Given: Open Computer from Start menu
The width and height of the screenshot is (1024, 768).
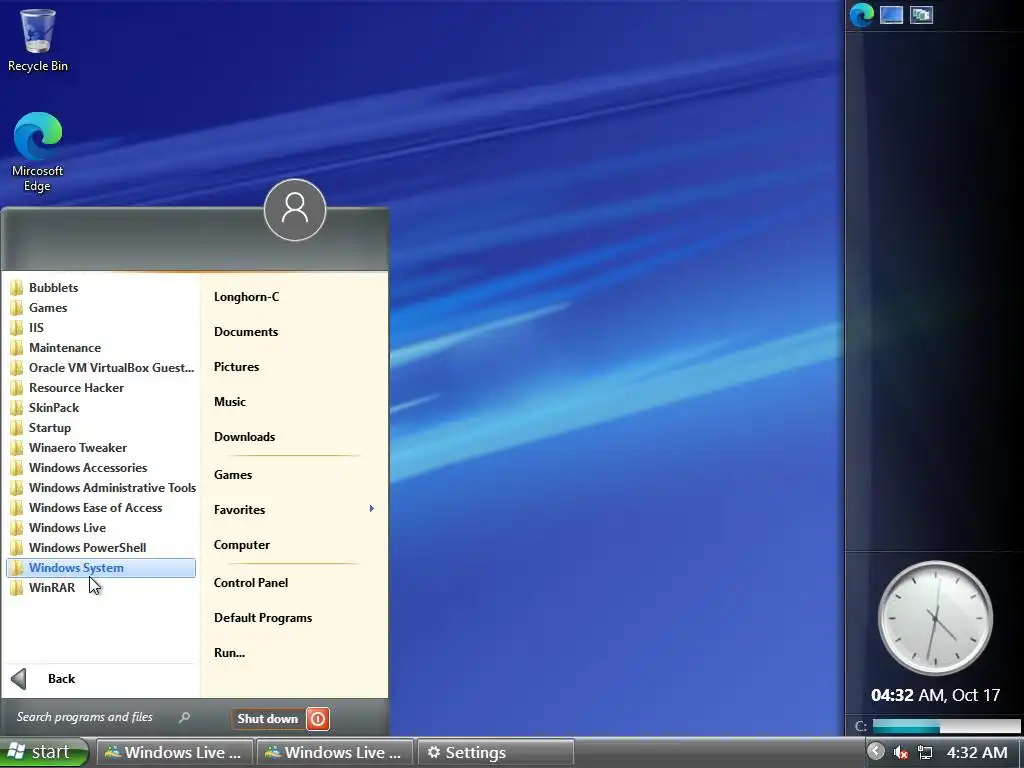Looking at the screenshot, I should (x=242, y=545).
